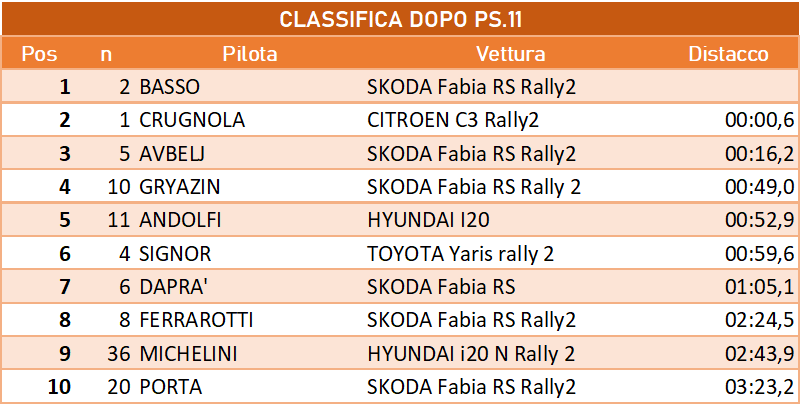The height and width of the screenshot is (404, 800).
Task: Select FERRAROTTI driver cell
Action: point(196,320)
